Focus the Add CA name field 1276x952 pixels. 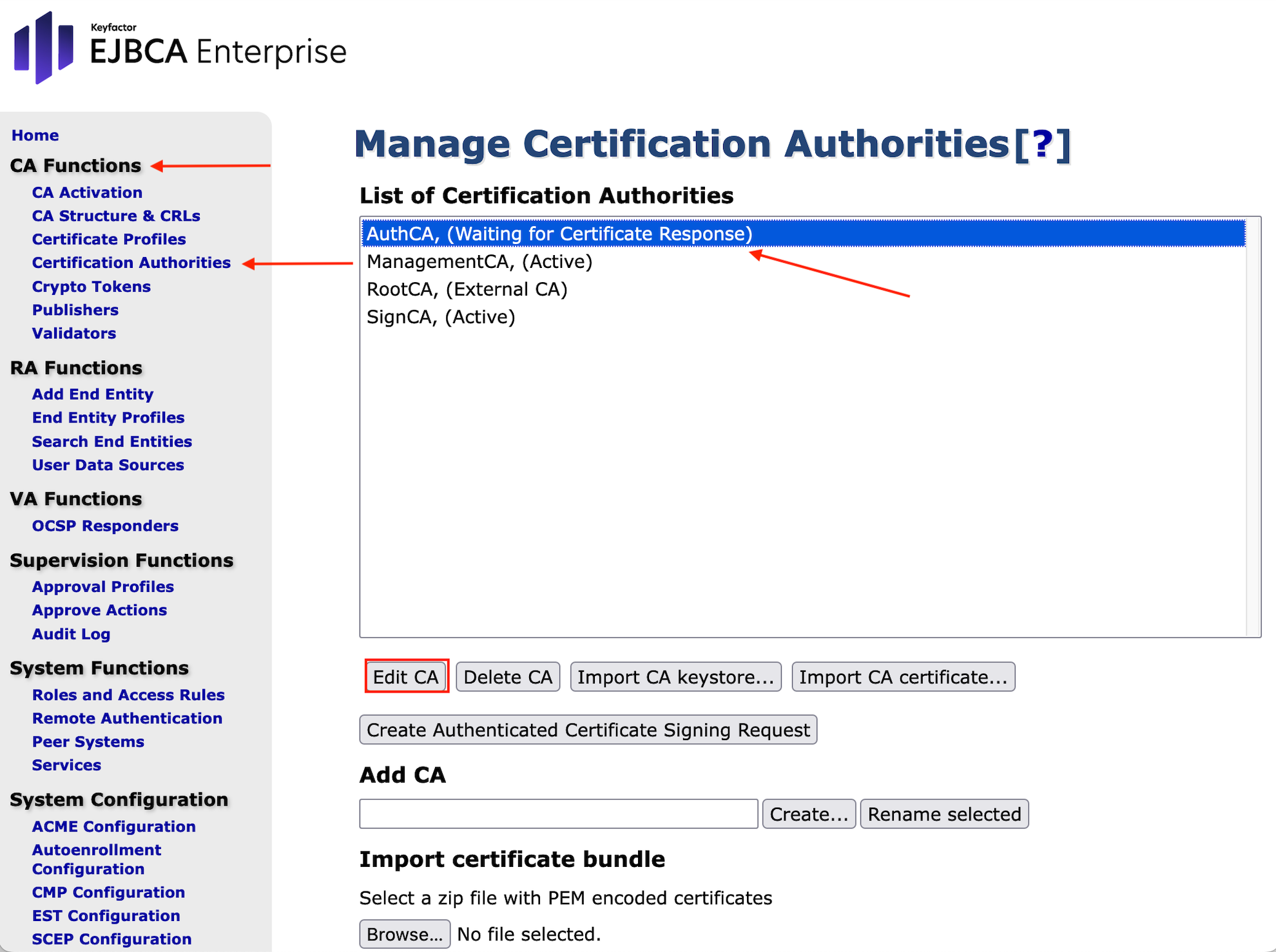pyautogui.click(x=558, y=814)
